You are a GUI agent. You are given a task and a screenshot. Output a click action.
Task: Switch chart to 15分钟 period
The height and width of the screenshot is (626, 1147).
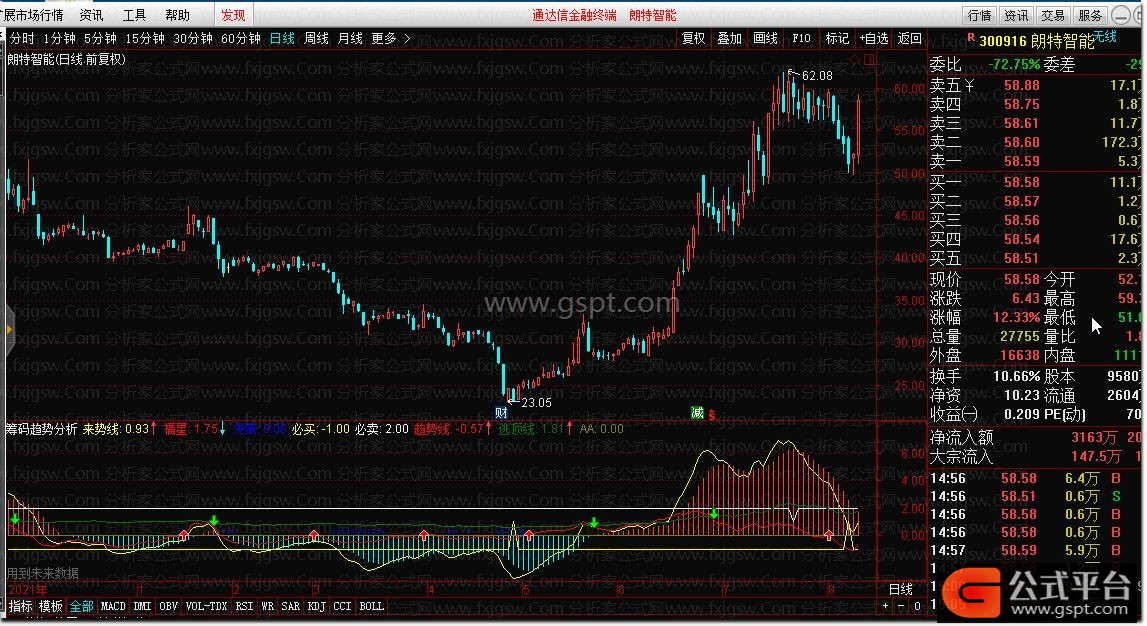145,38
